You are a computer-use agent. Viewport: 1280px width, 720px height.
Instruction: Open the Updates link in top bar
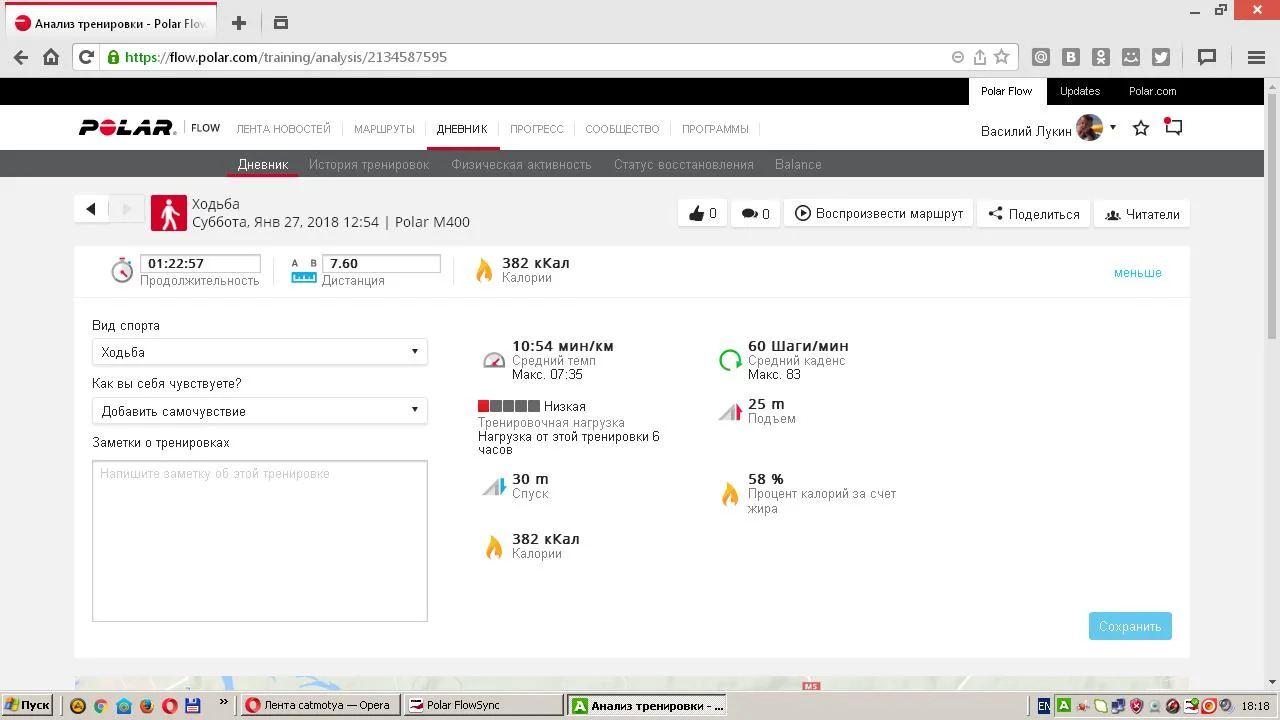coord(1080,91)
